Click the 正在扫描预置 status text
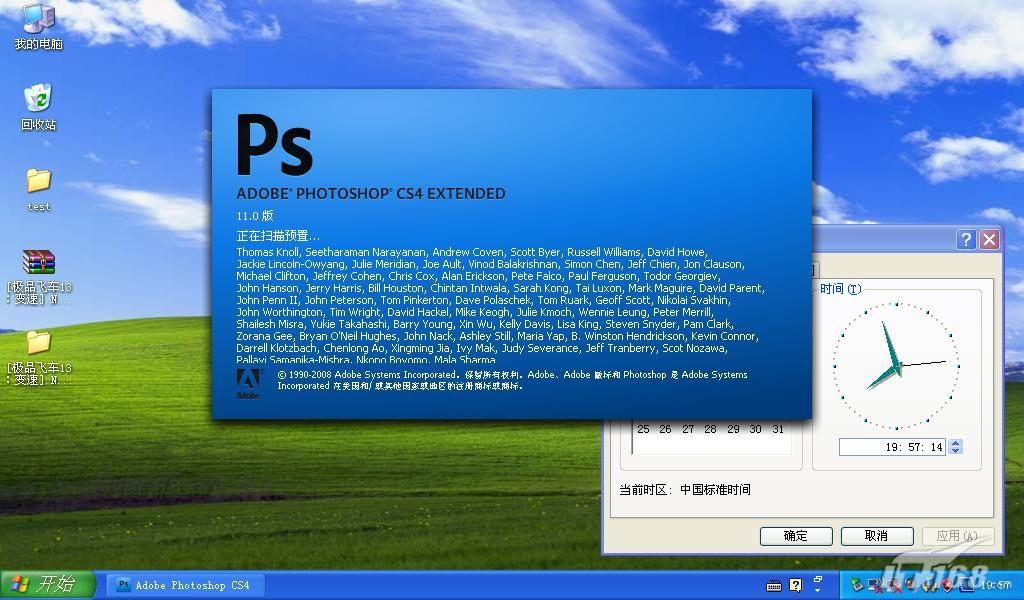1024x600 pixels. 278,236
